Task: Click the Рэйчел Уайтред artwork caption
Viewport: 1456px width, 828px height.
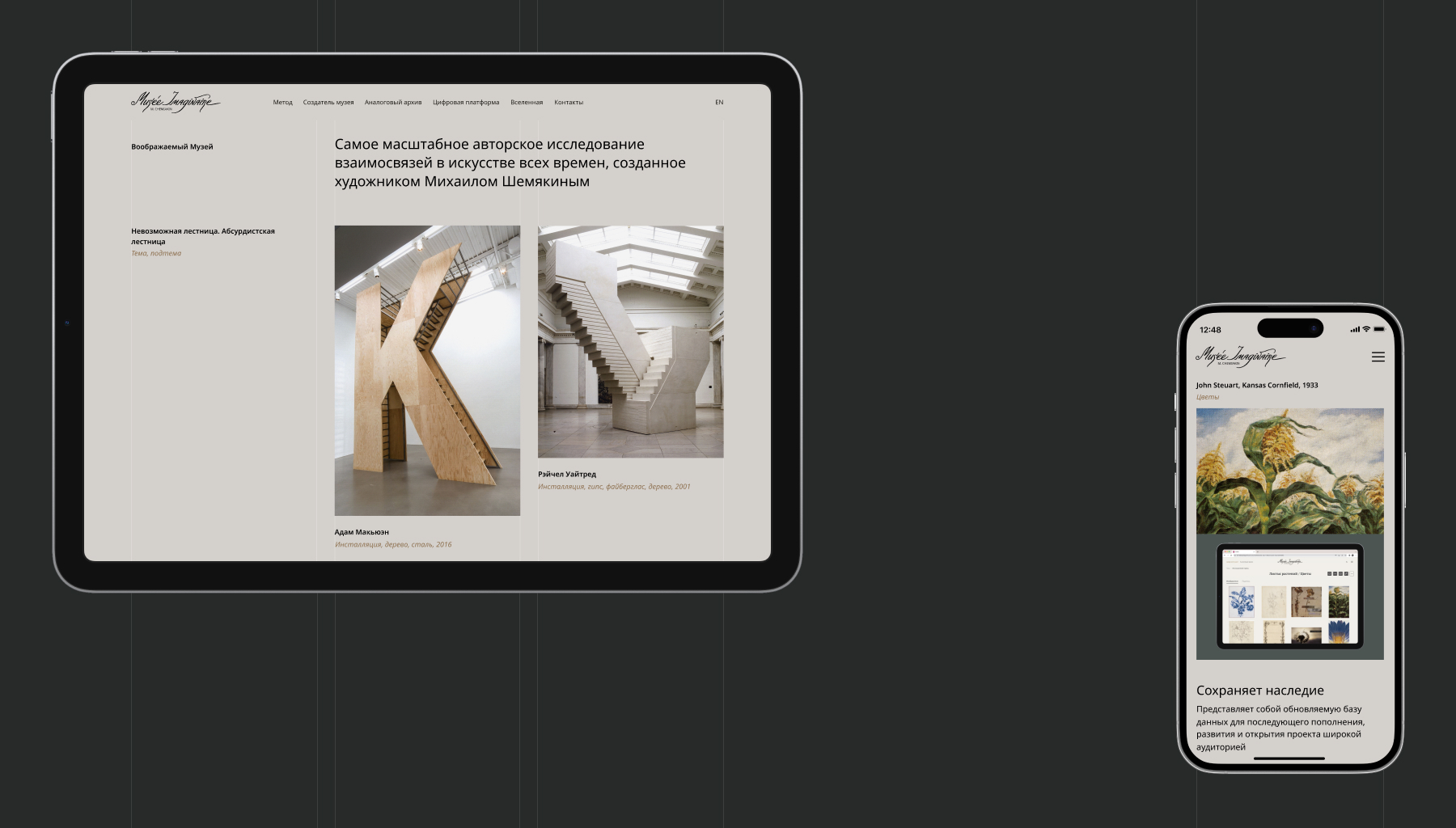Action: 567,474
